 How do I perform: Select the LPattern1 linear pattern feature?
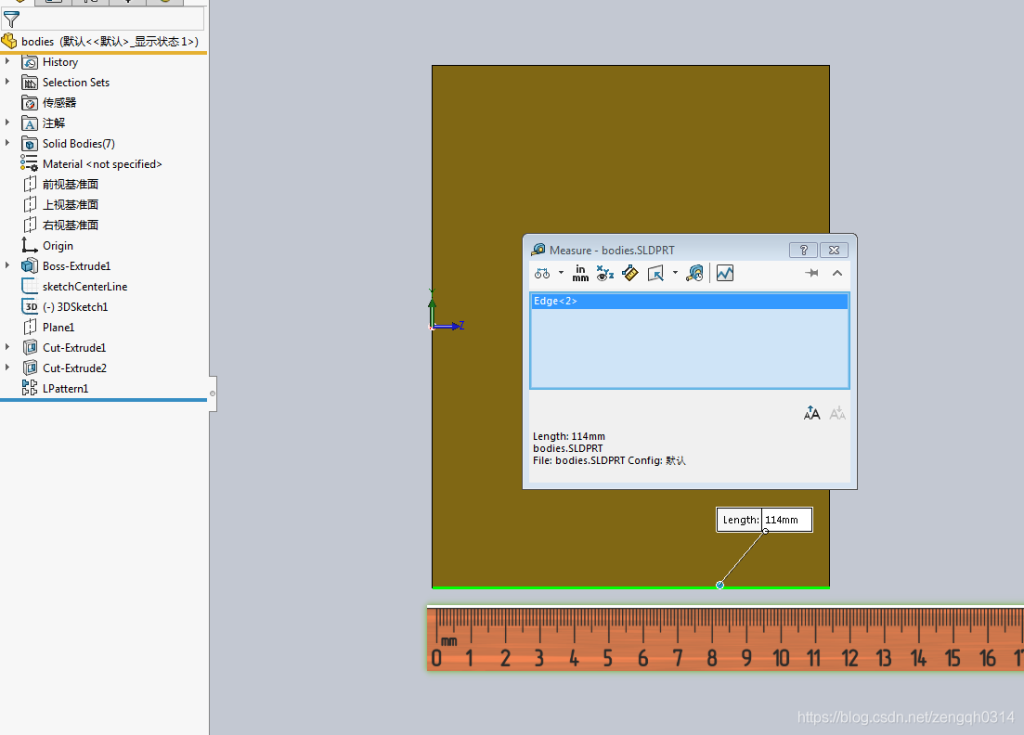point(55,388)
